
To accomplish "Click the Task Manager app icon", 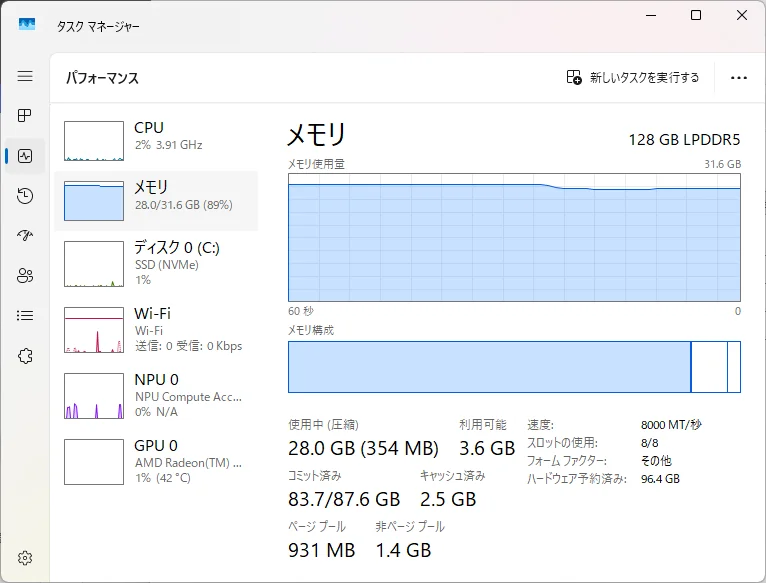I will (27, 24).
